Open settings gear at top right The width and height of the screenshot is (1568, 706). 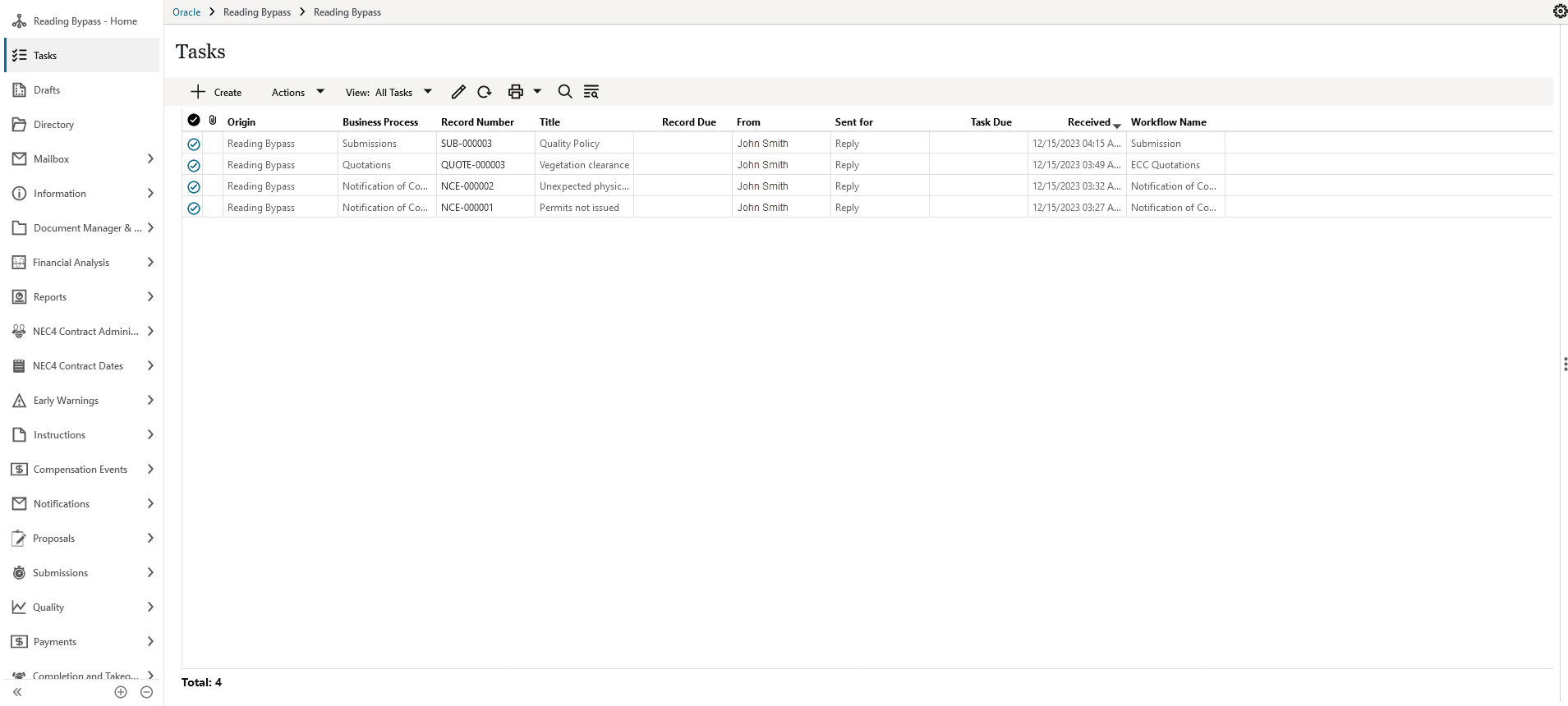point(1560,11)
